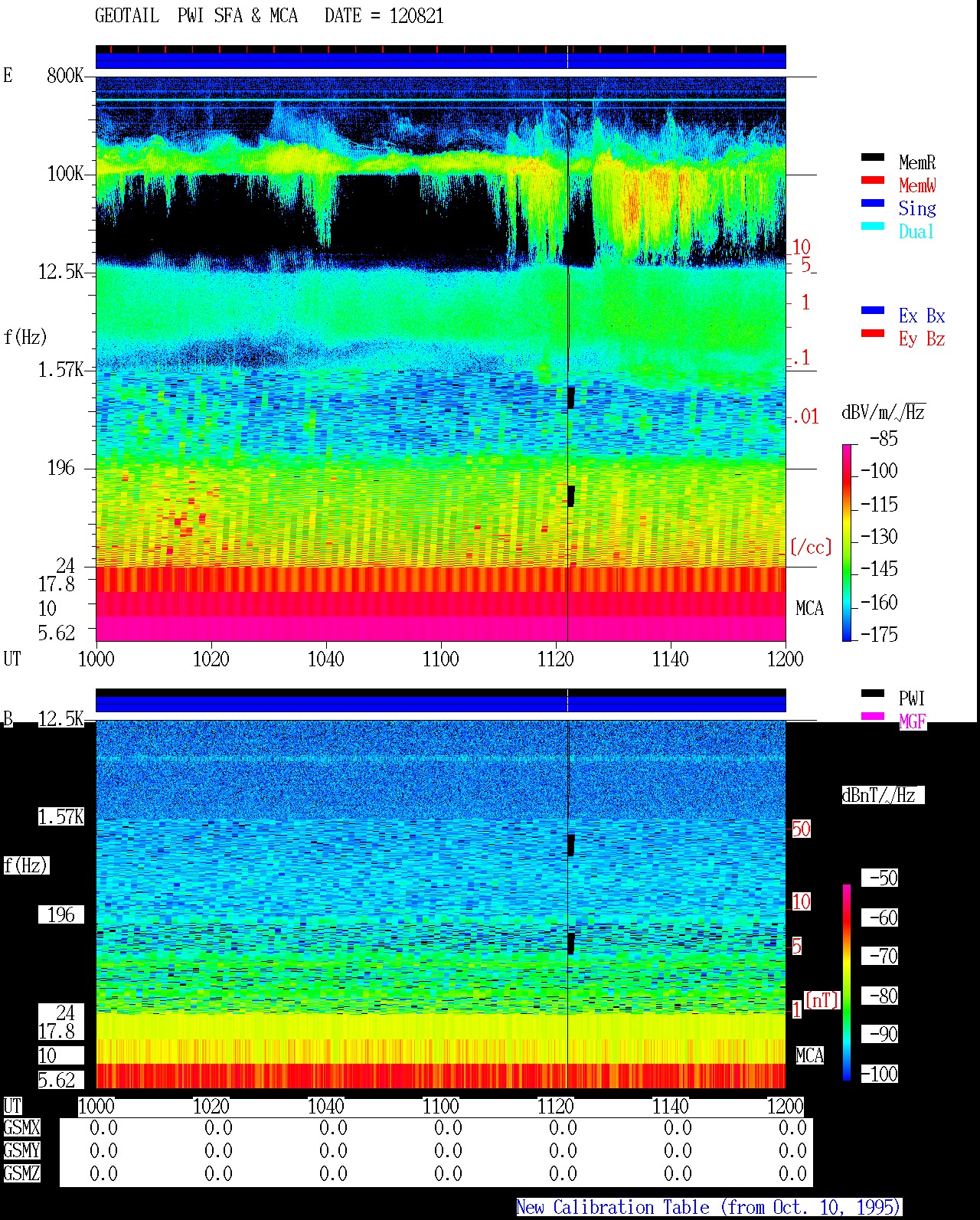The width and height of the screenshot is (980, 1220).
Task: Click the blue Sing legend swatch
Action: pyautogui.click(x=873, y=204)
